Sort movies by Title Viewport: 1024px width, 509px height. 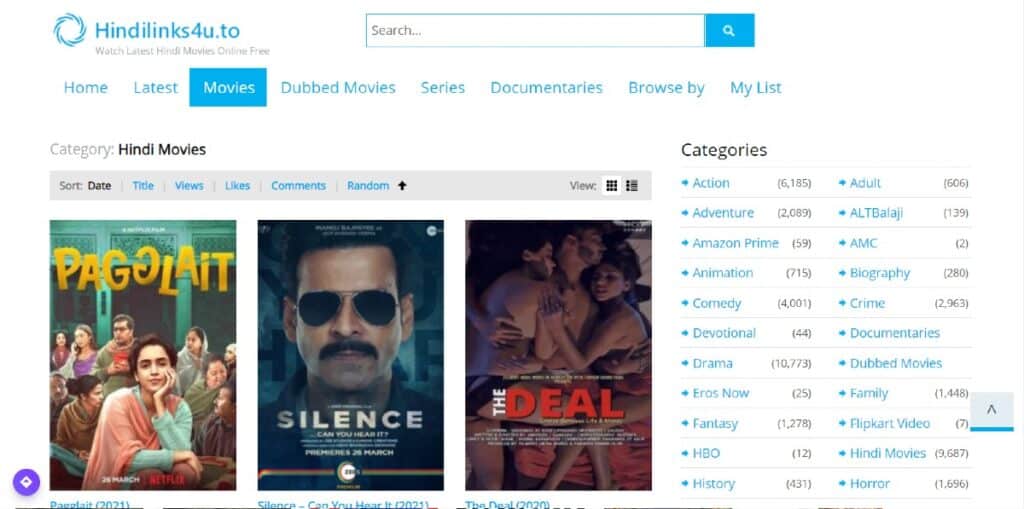pos(143,186)
